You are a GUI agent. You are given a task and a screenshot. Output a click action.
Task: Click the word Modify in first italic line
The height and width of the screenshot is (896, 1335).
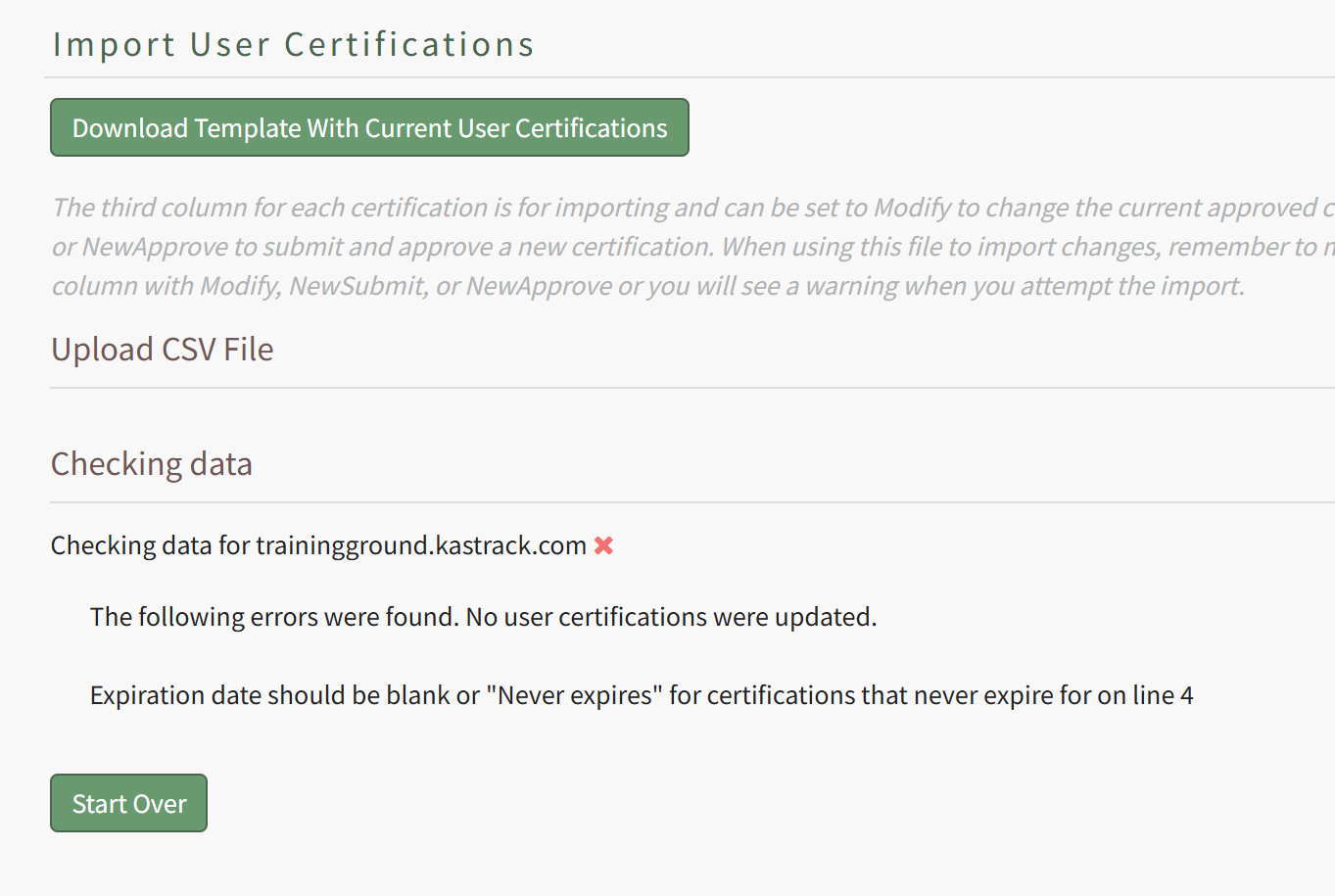(912, 208)
